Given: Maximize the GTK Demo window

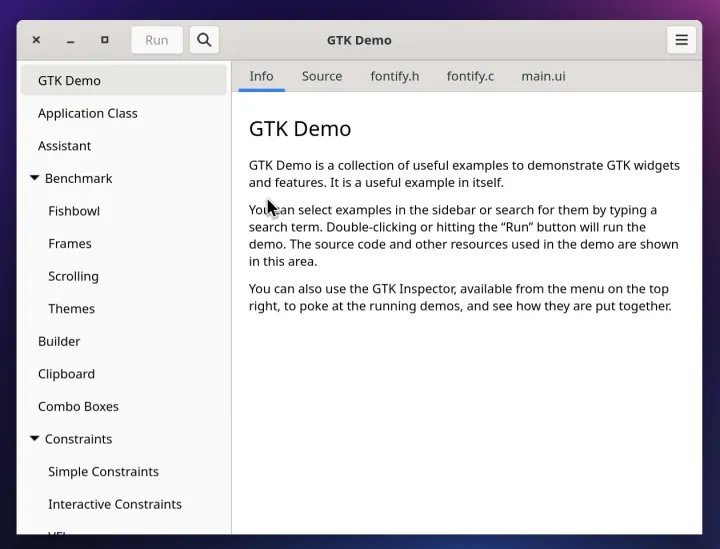Looking at the screenshot, I should click(105, 40).
